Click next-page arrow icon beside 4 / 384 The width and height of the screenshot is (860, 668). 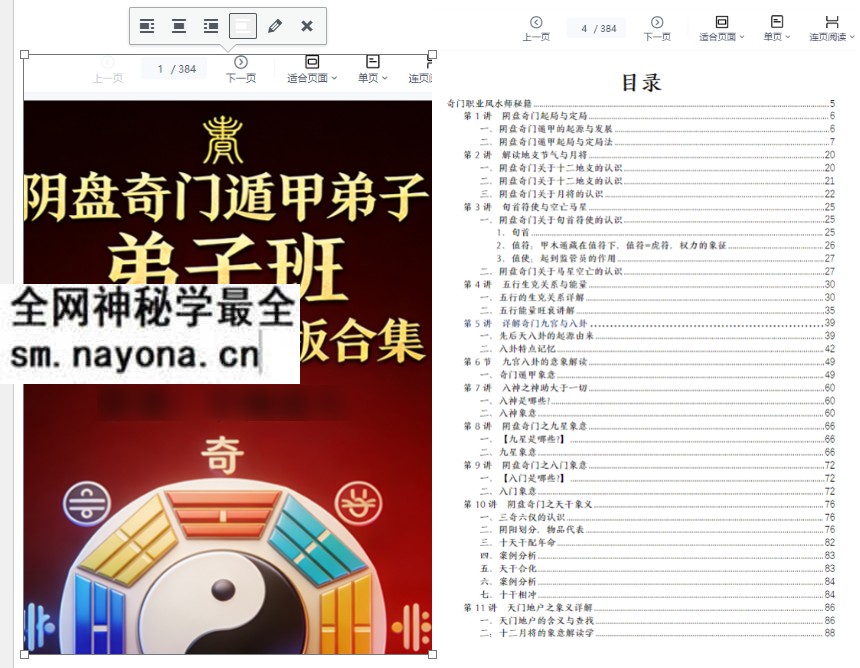pyautogui.click(x=657, y=22)
